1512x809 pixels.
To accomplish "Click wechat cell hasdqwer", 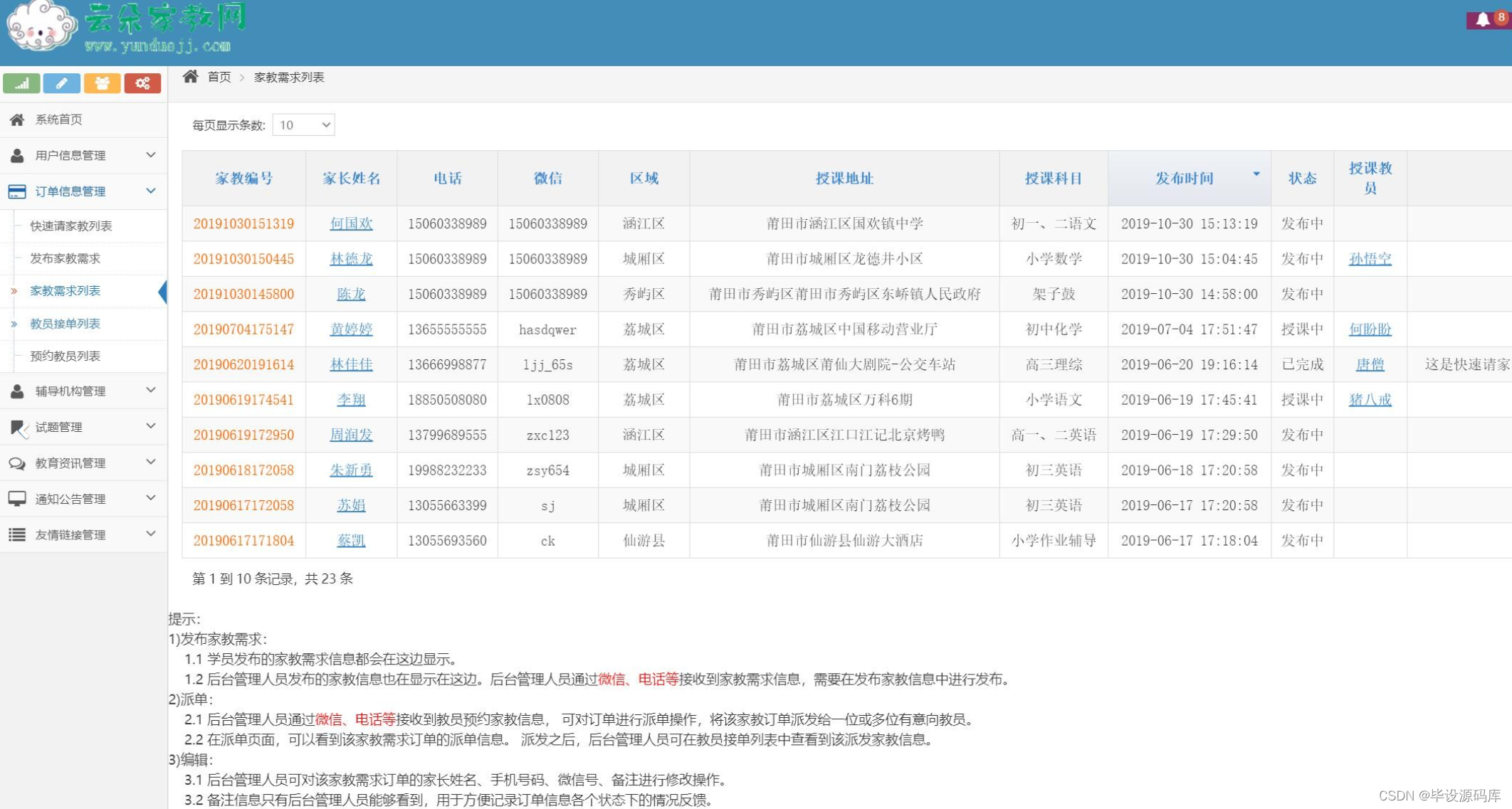I will 547,329.
